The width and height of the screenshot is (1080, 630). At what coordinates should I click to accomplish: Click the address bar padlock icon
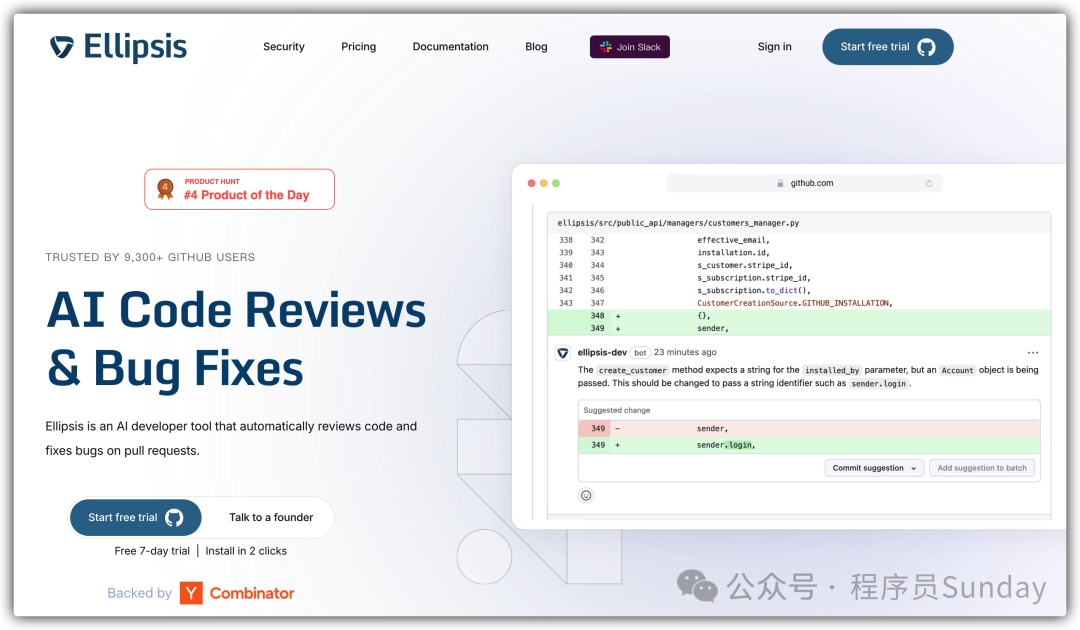click(x=780, y=183)
